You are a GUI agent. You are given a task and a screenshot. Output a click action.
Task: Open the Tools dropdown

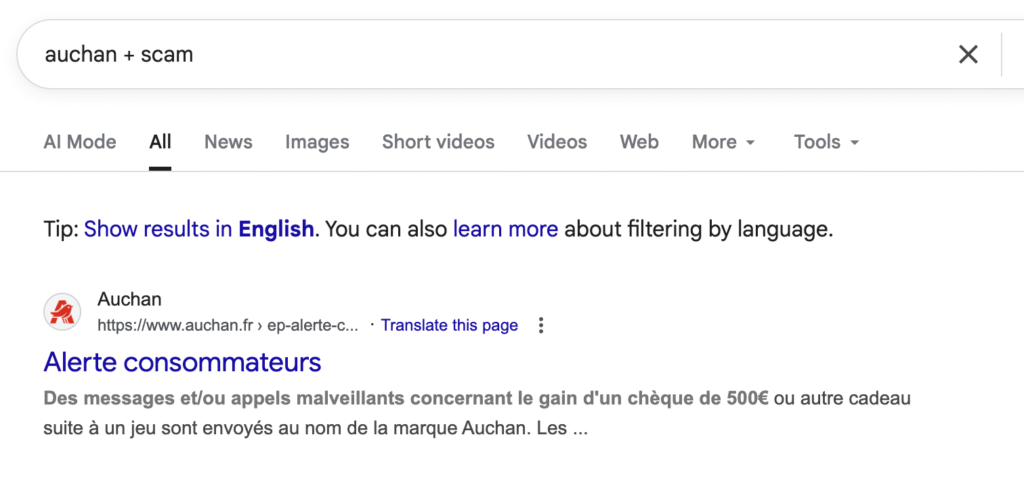click(826, 142)
